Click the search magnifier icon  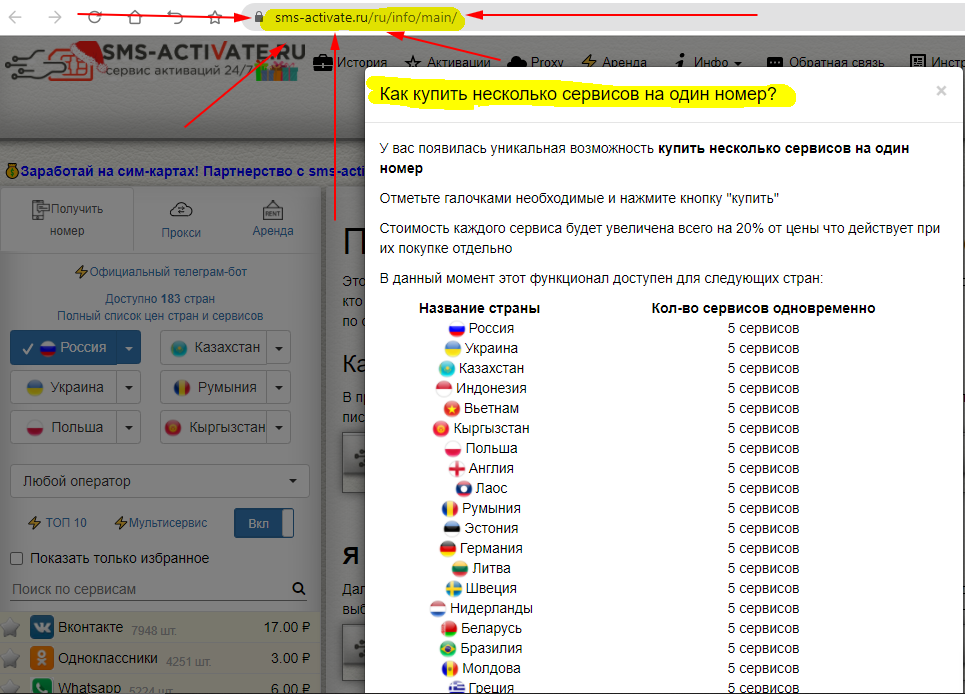[299, 588]
